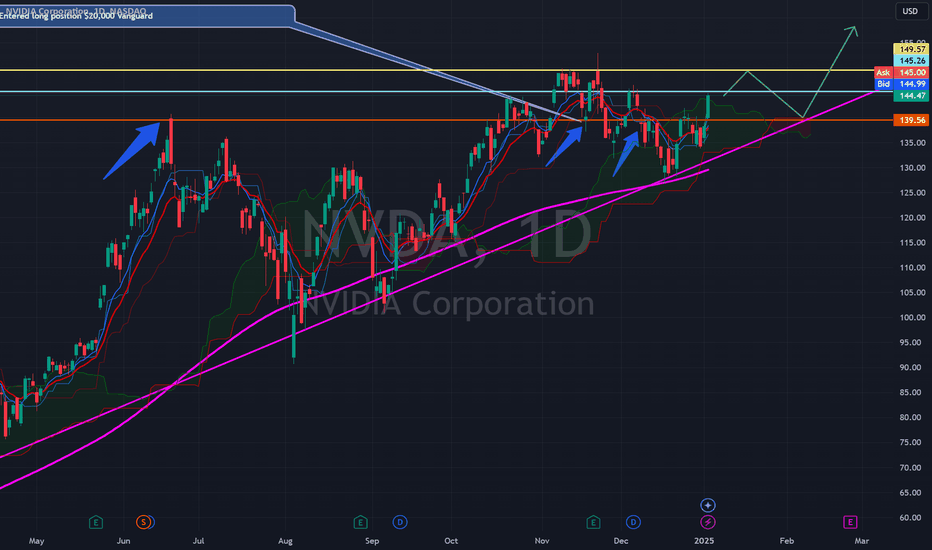The width and height of the screenshot is (932, 550).
Task: Select the yellow 149.57 price label
Action: [x=911, y=49]
